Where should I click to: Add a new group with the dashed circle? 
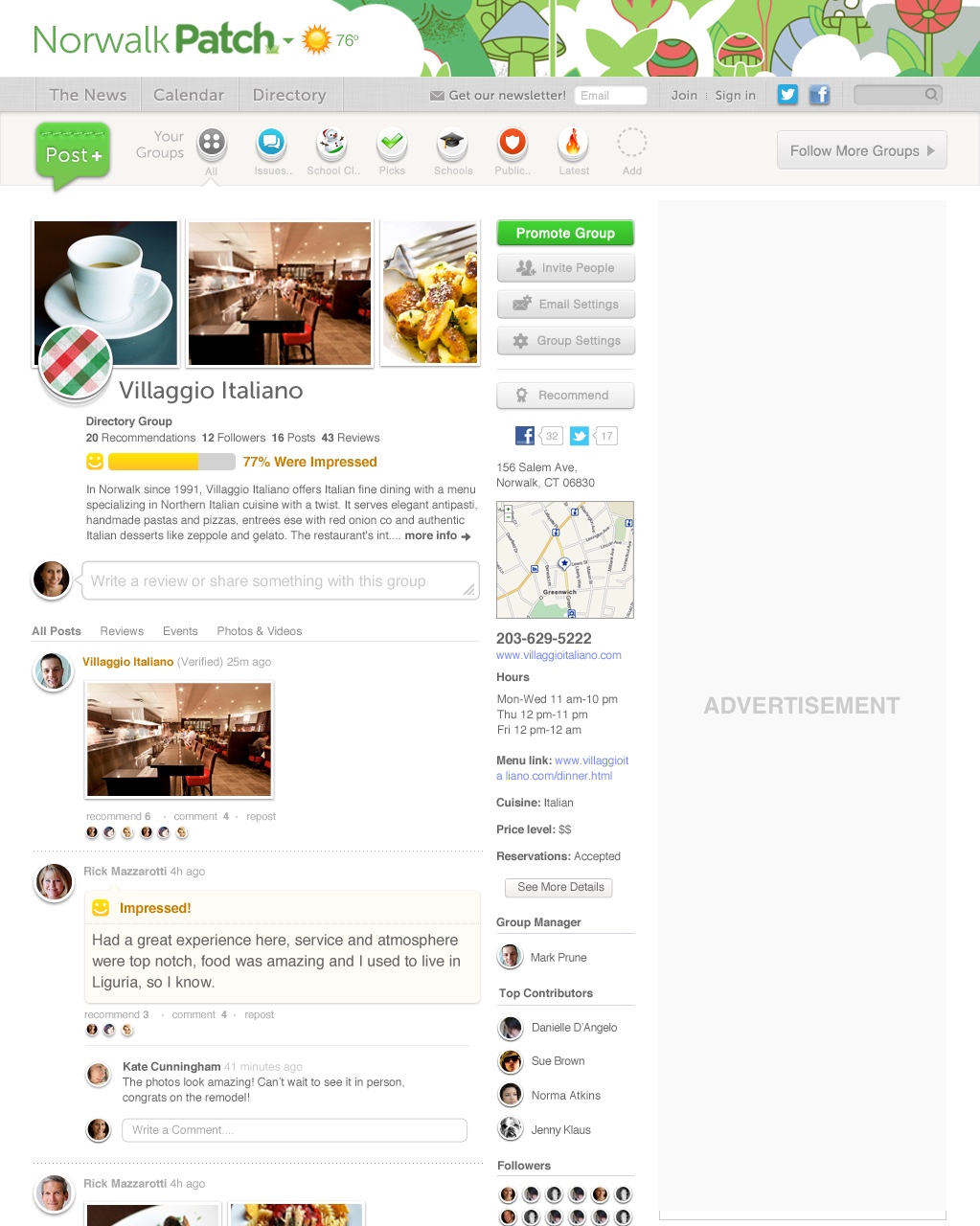(631, 144)
